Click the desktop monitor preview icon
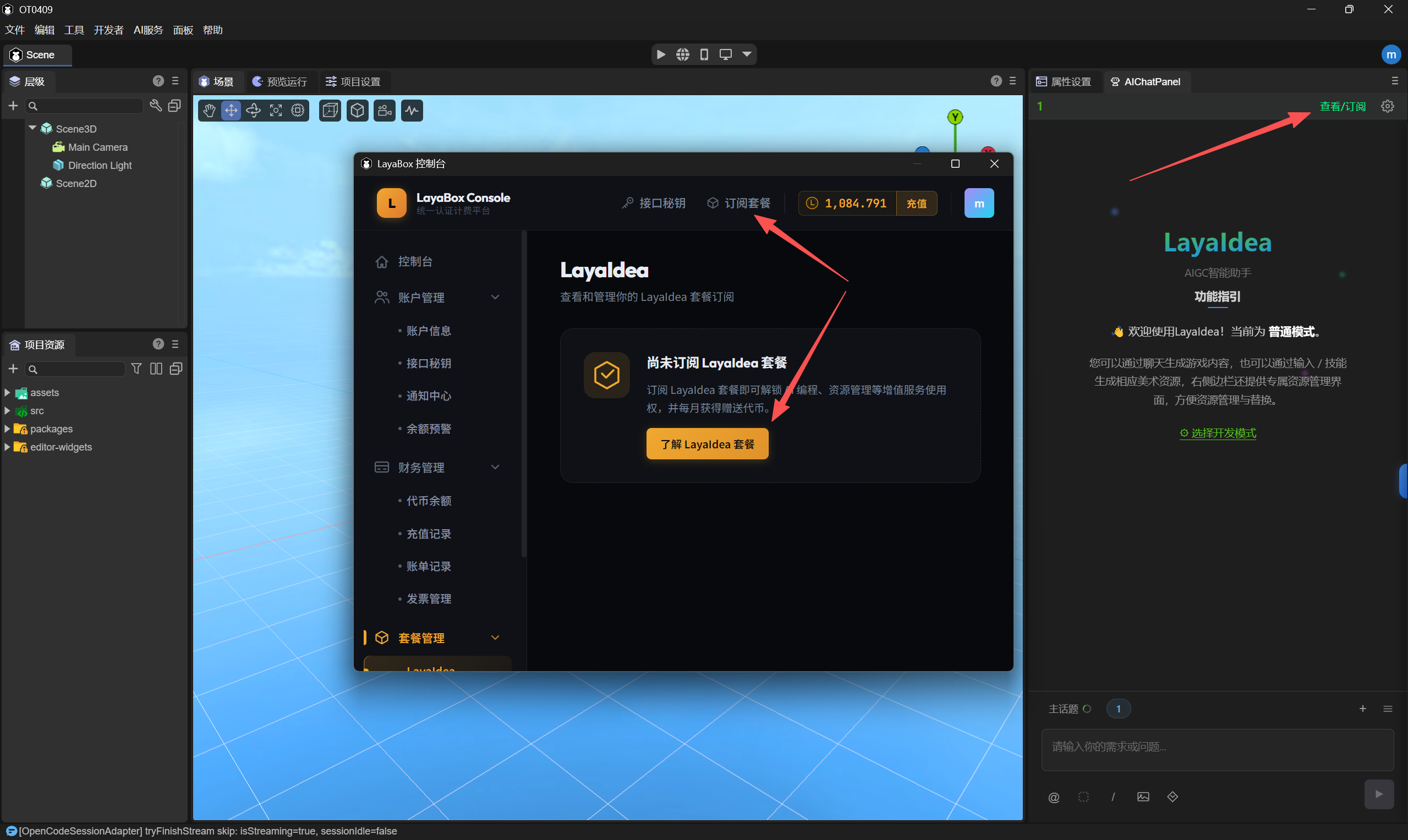The image size is (1408, 840). pos(725,54)
